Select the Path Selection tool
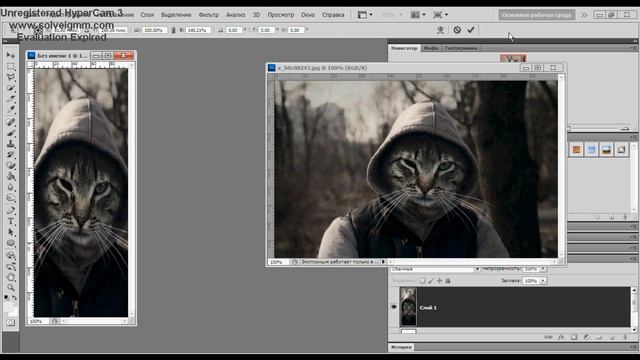 (11, 233)
